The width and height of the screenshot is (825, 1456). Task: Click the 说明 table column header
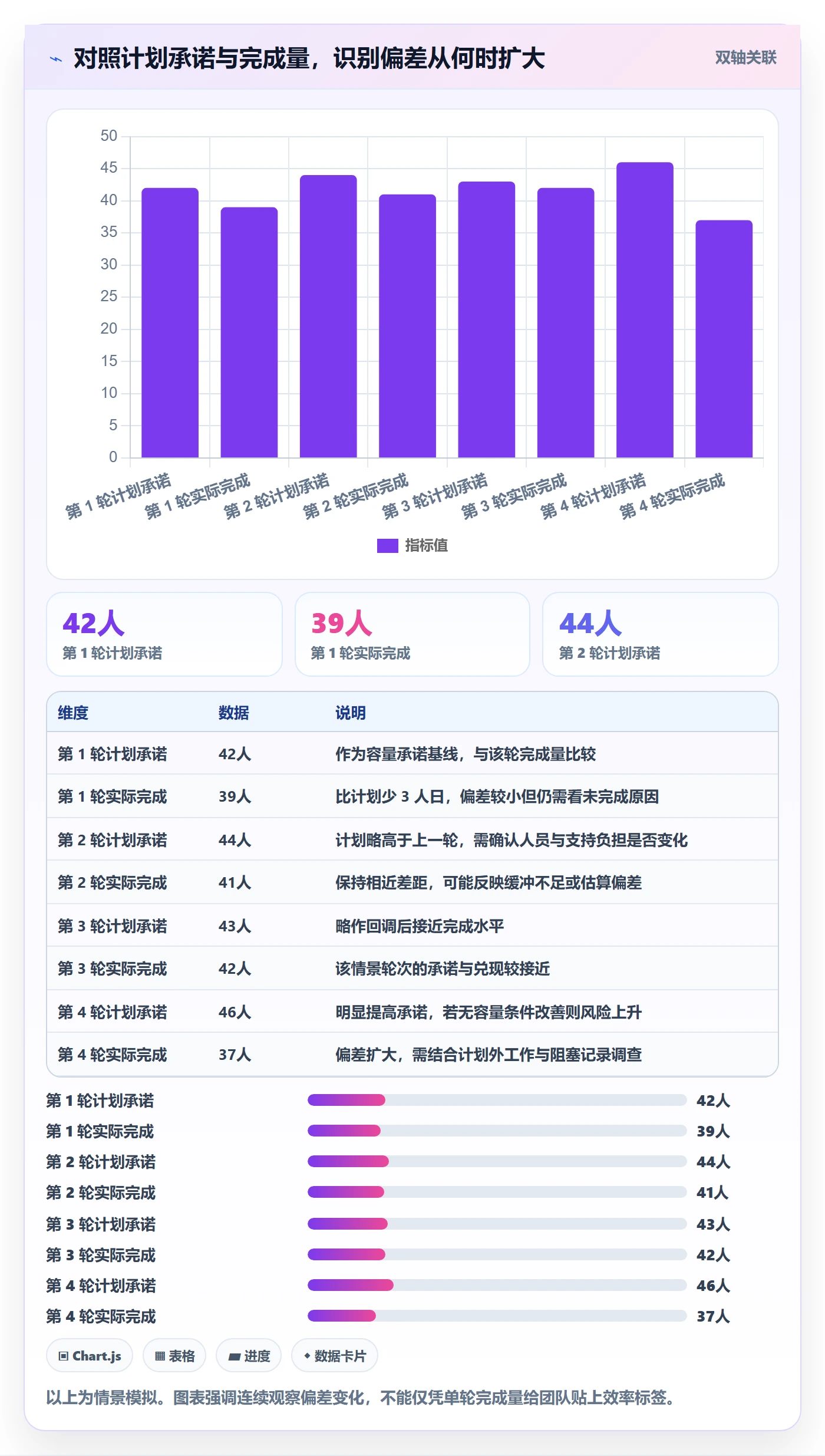(x=351, y=713)
